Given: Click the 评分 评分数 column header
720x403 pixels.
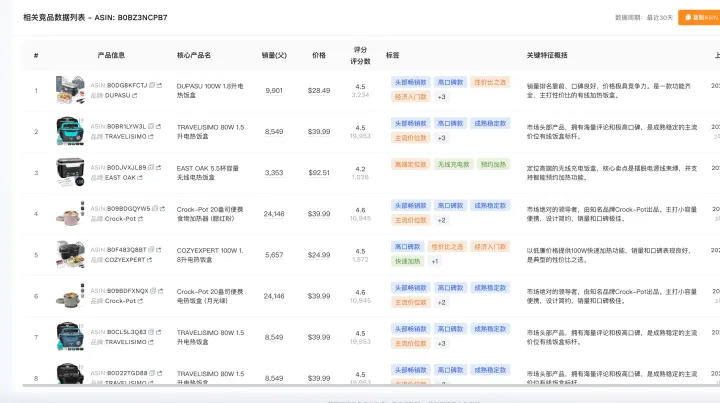Looking at the screenshot, I should click(360, 55).
